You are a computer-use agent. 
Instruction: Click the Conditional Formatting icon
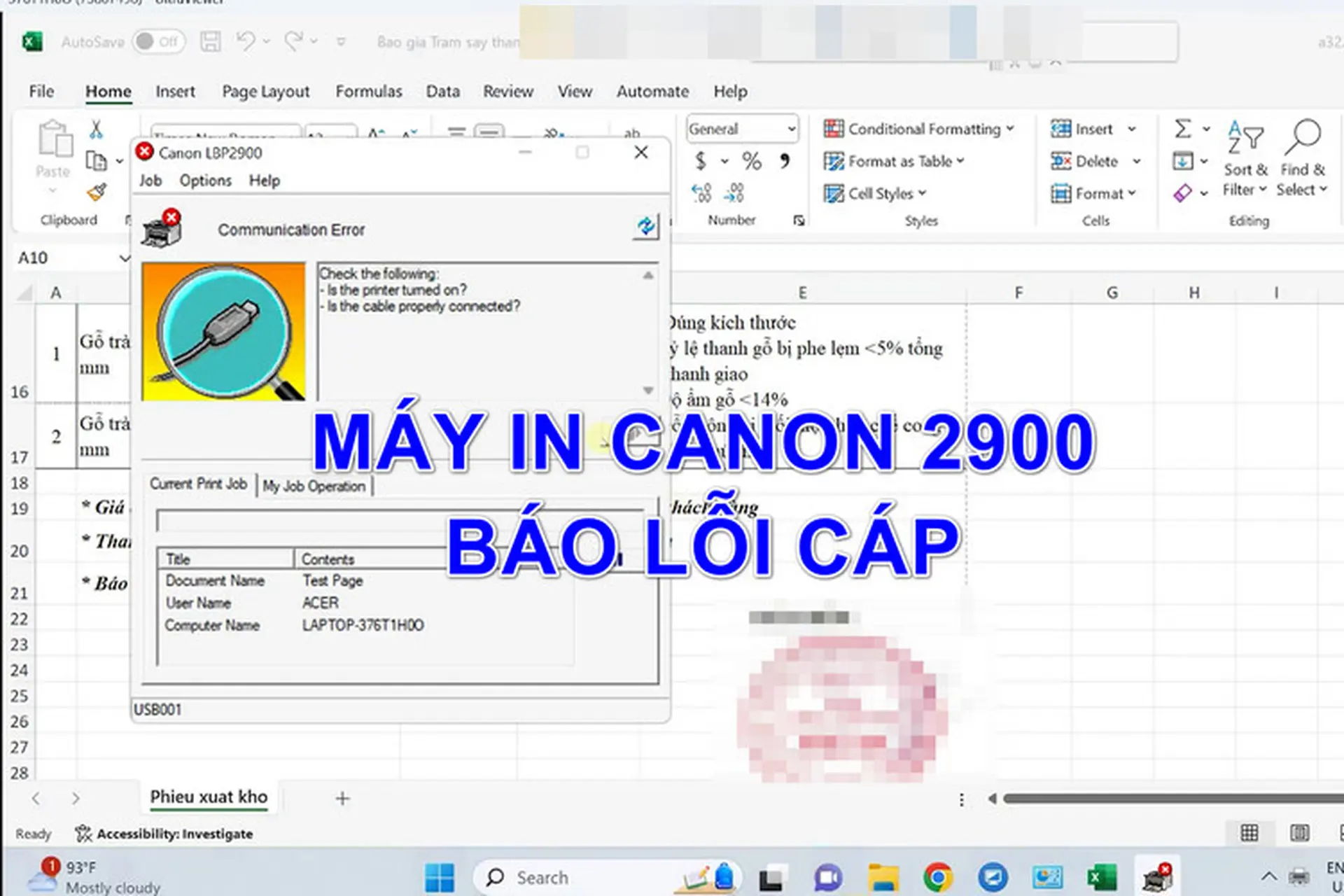[833, 128]
